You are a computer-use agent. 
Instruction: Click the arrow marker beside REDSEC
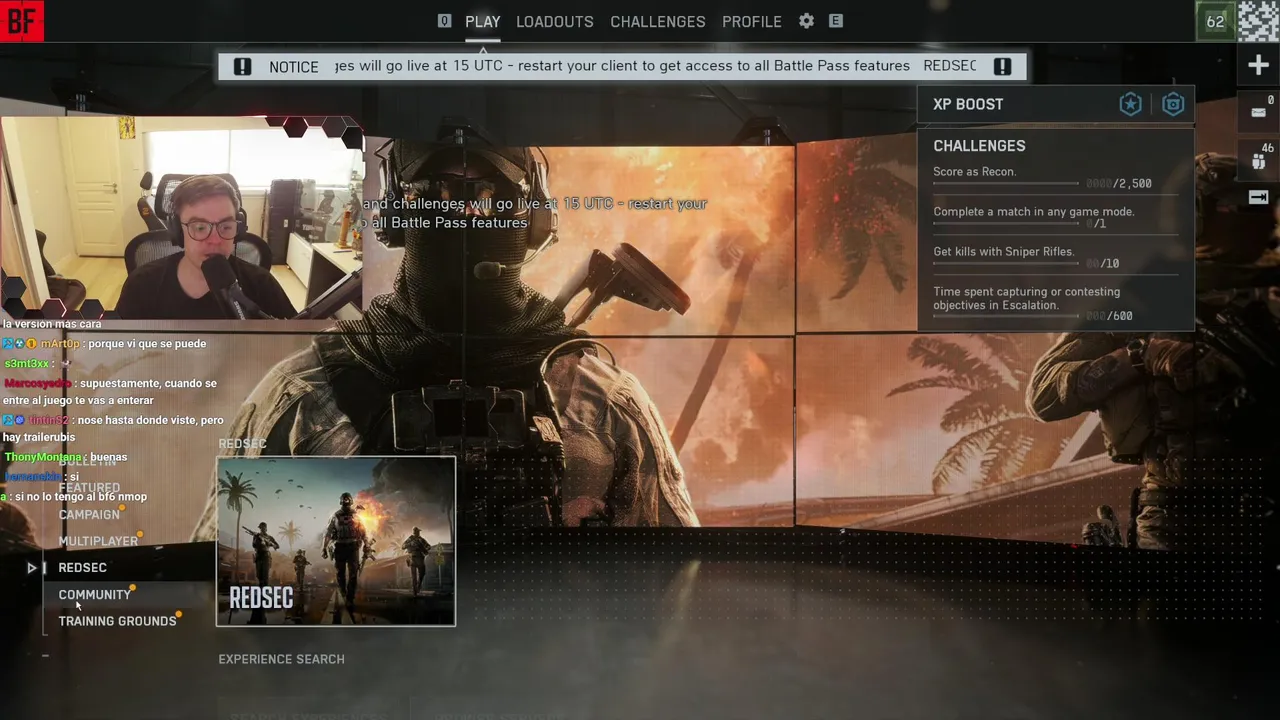click(x=32, y=568)
